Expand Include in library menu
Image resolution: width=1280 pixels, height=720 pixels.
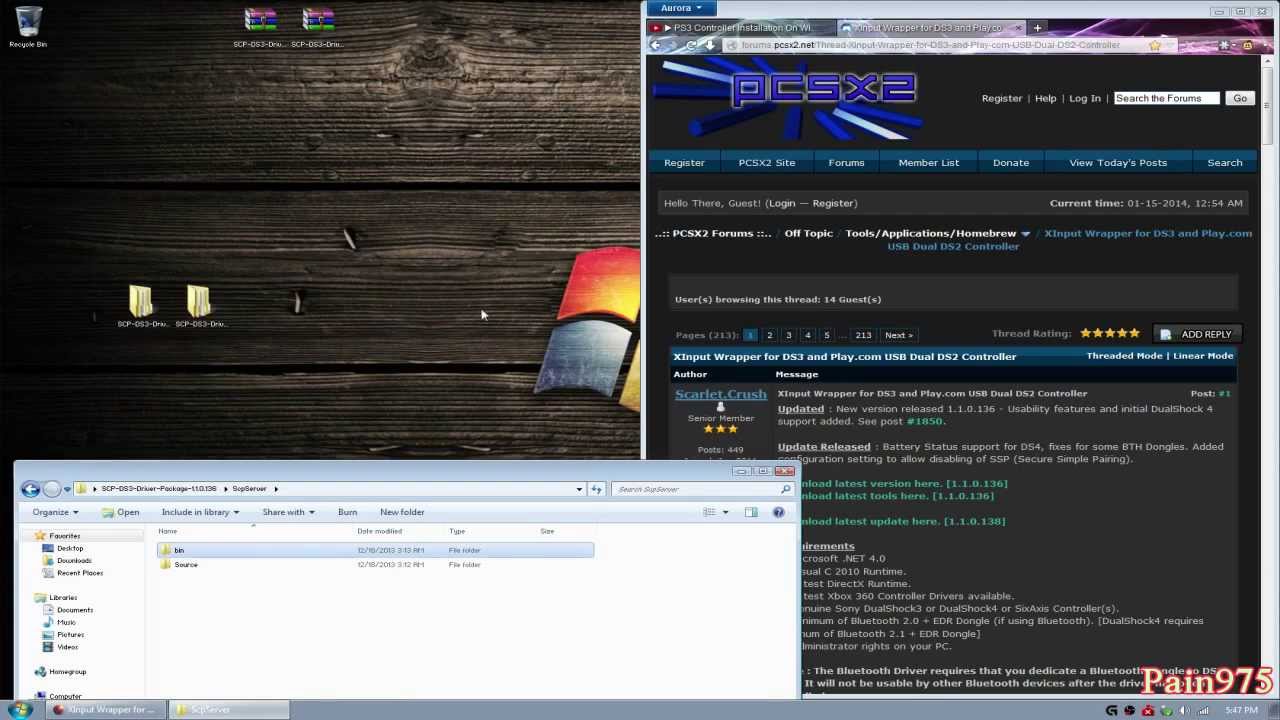coord(200,512)
